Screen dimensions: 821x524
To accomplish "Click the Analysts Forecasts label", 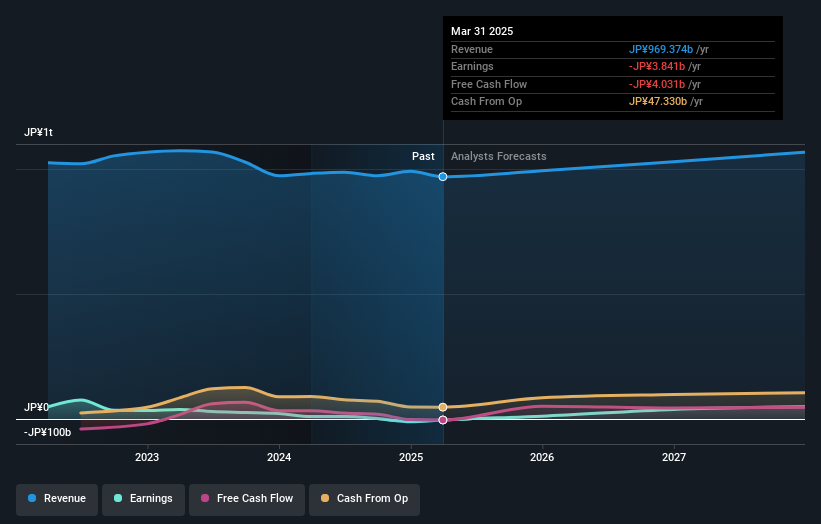I will click(498, 157).
